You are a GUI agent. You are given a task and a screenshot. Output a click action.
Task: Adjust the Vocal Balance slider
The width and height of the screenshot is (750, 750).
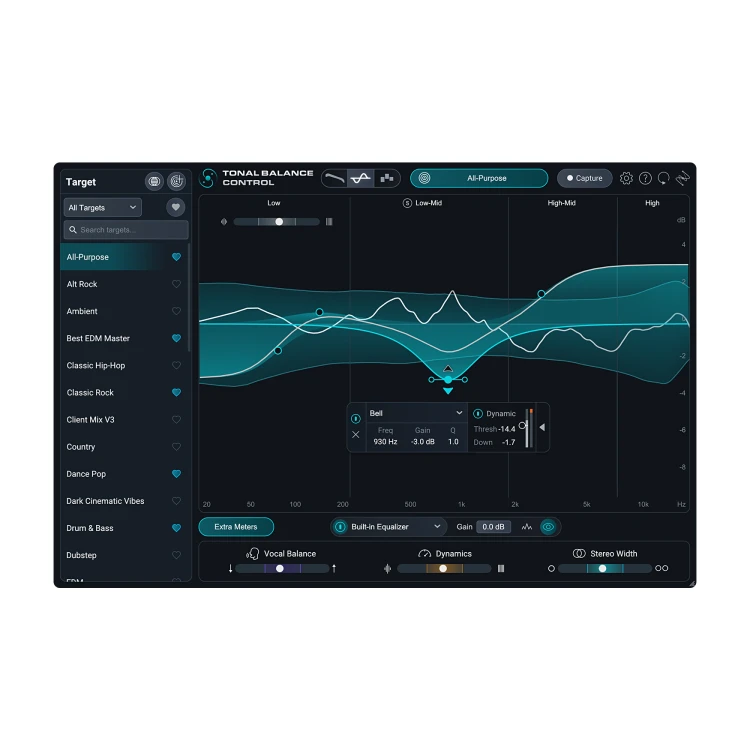click(282, 568)
